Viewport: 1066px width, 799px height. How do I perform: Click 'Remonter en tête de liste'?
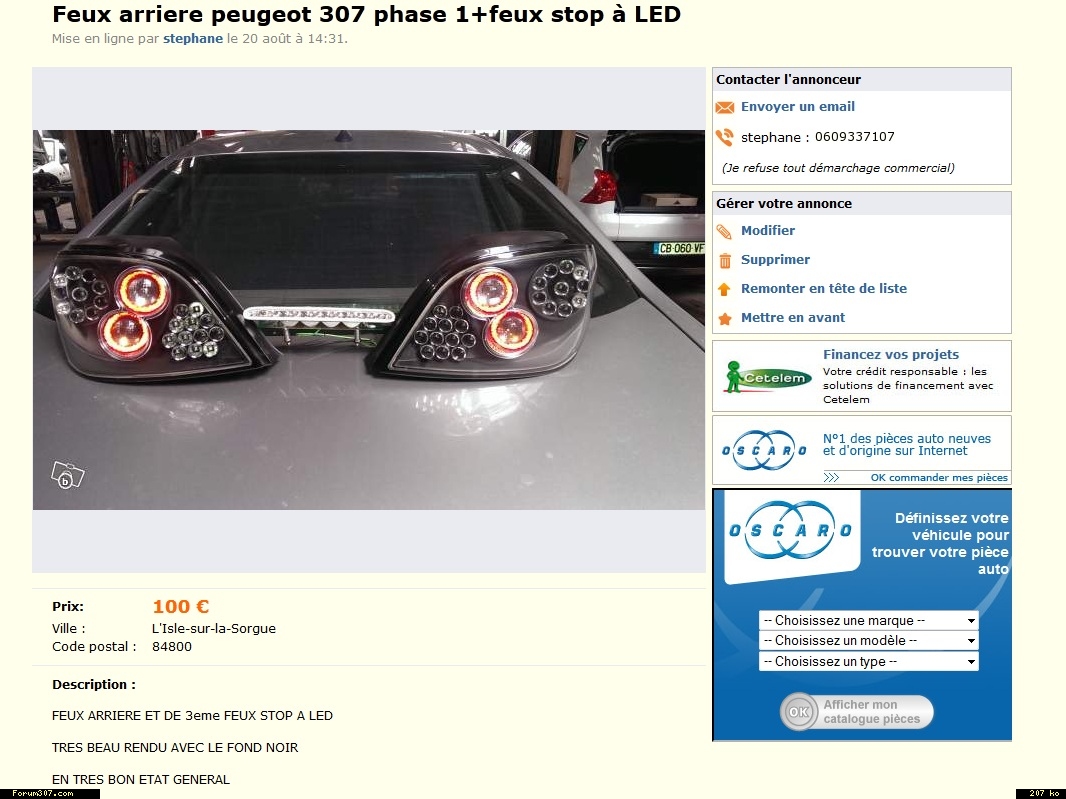(824, 288)
